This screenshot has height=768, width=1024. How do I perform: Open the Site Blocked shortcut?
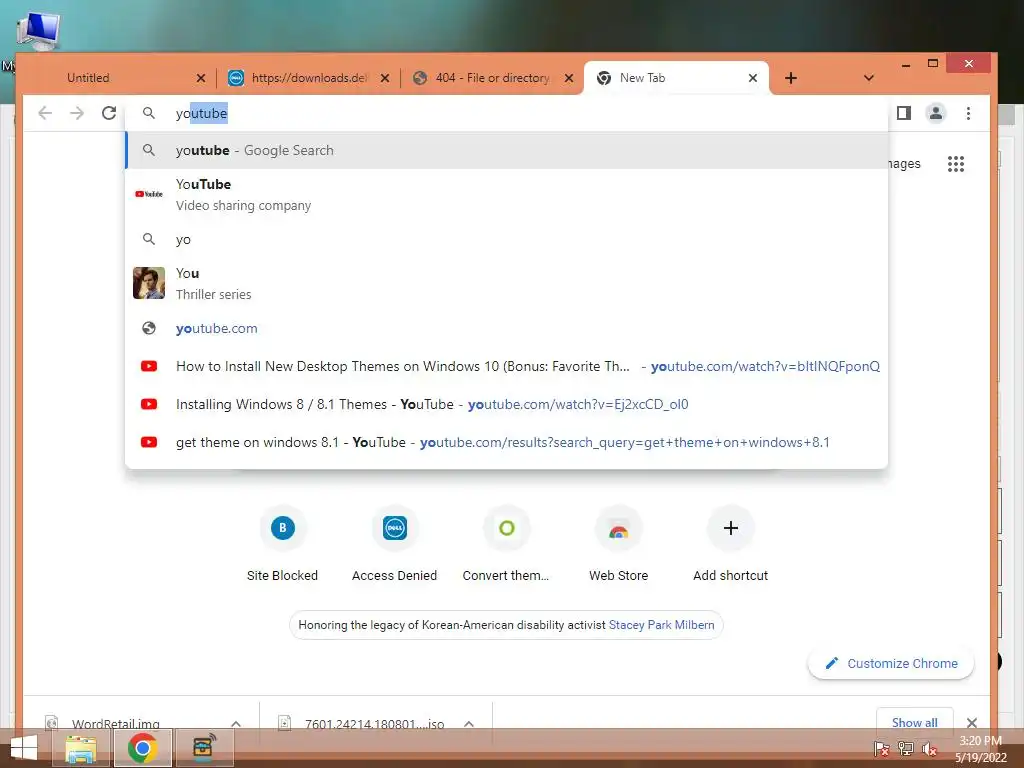click(x=282, y=544)
